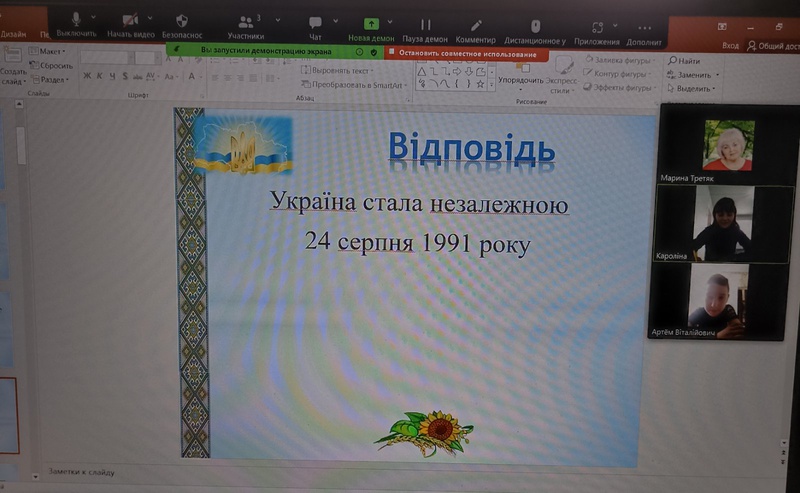Show Участники participants panel
The height and width of the screenshot is (493, 800).
point(246,28)
